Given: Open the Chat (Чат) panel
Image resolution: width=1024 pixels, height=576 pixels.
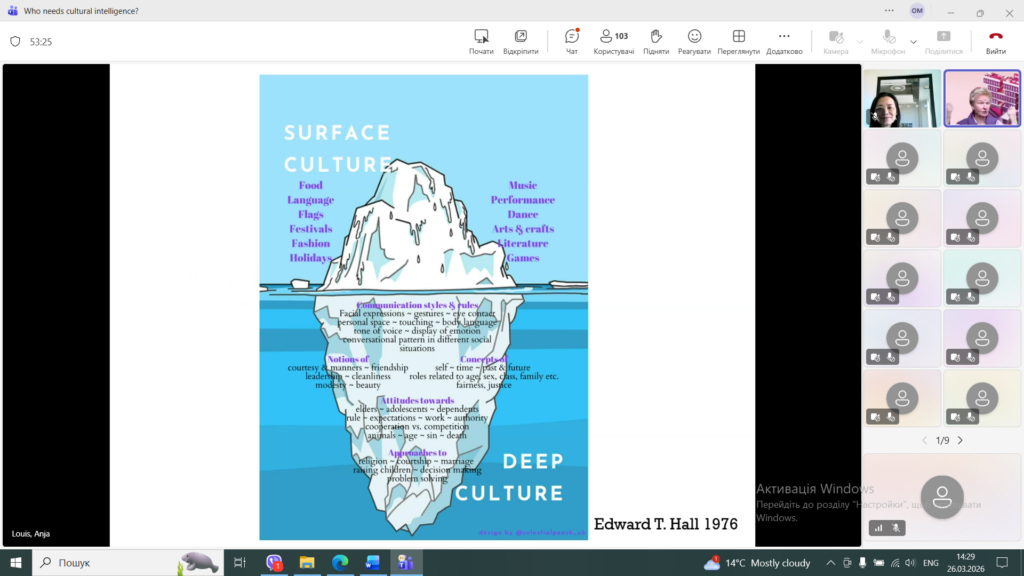Looking at the screenshot, I should [x=572, y=41].
